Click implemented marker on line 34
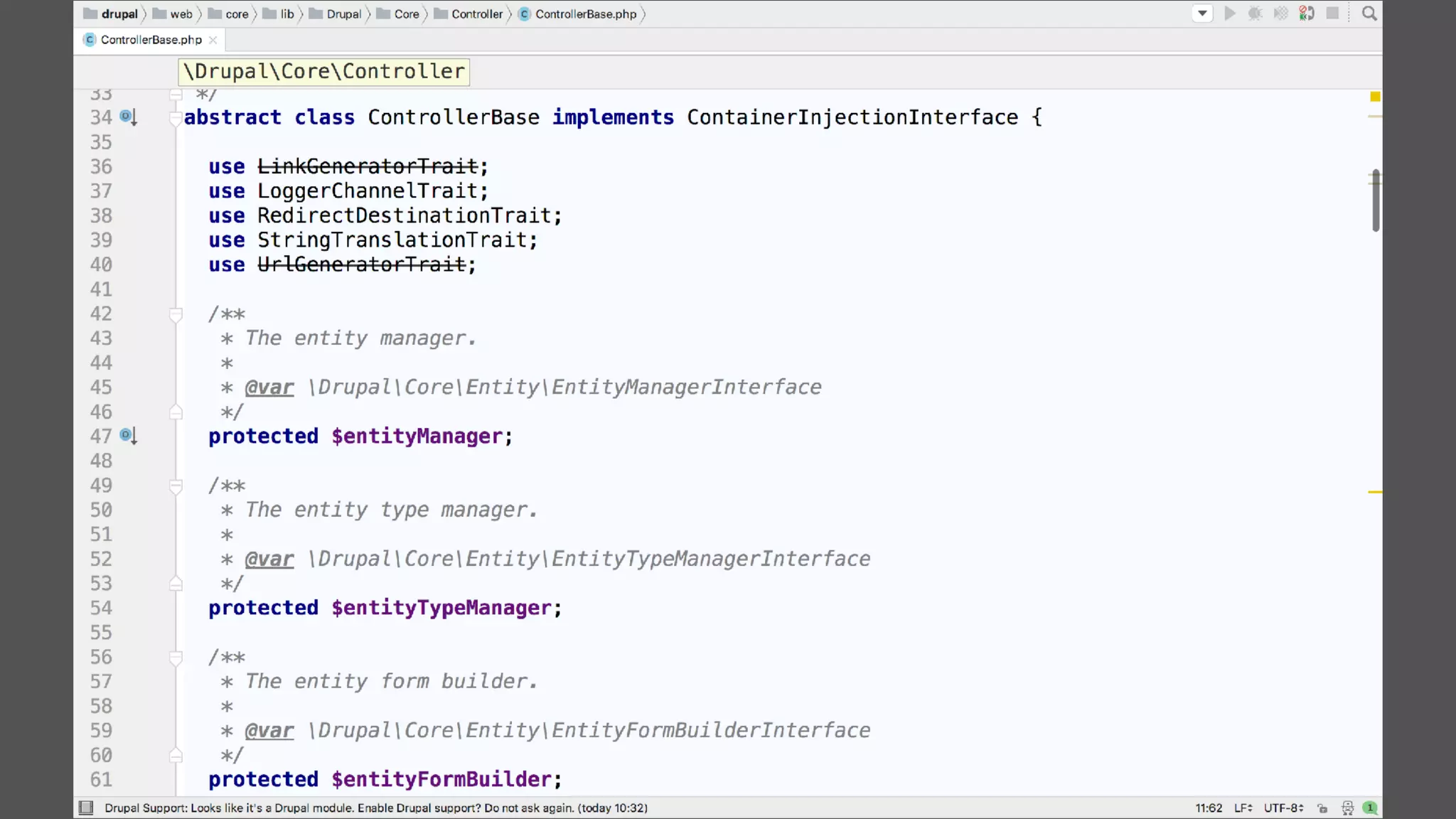The image size is (1456, 819). 128,117
